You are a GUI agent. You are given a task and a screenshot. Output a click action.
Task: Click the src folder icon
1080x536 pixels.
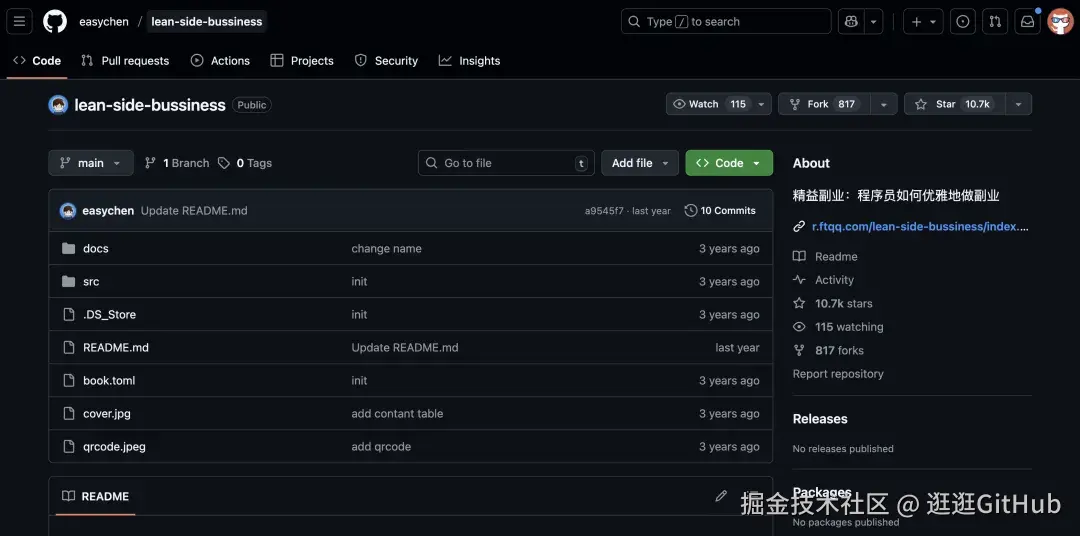click(68, 282)
